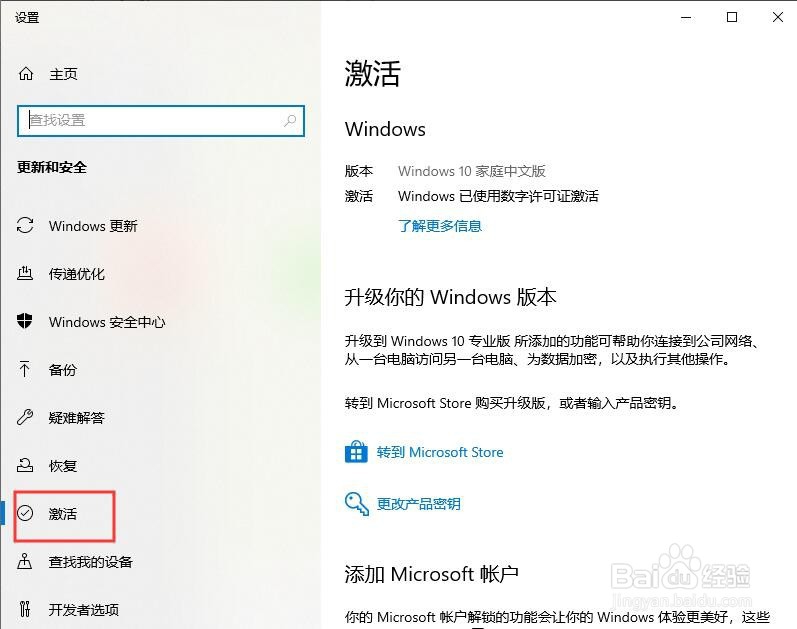
Task: Click the 恢复 recovery icon
Action: pos(25,465)
